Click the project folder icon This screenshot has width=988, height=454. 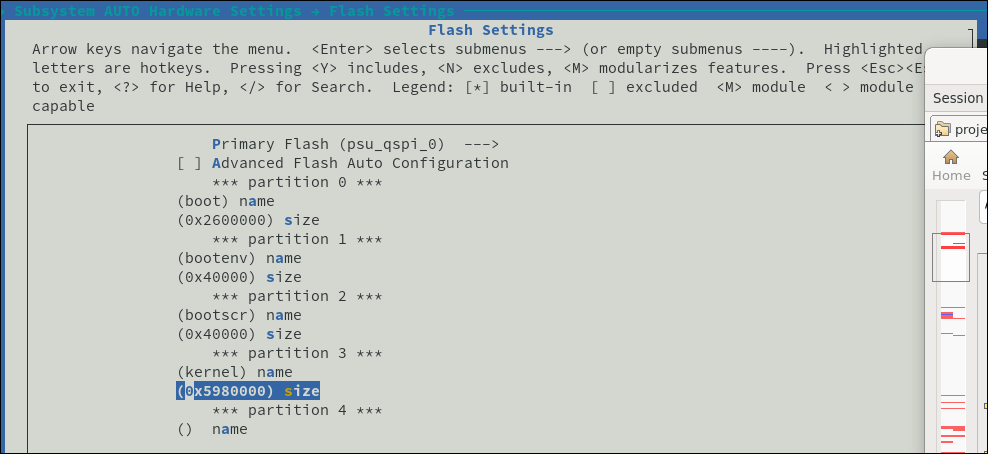pyautogui.click(x=941, y=129)
